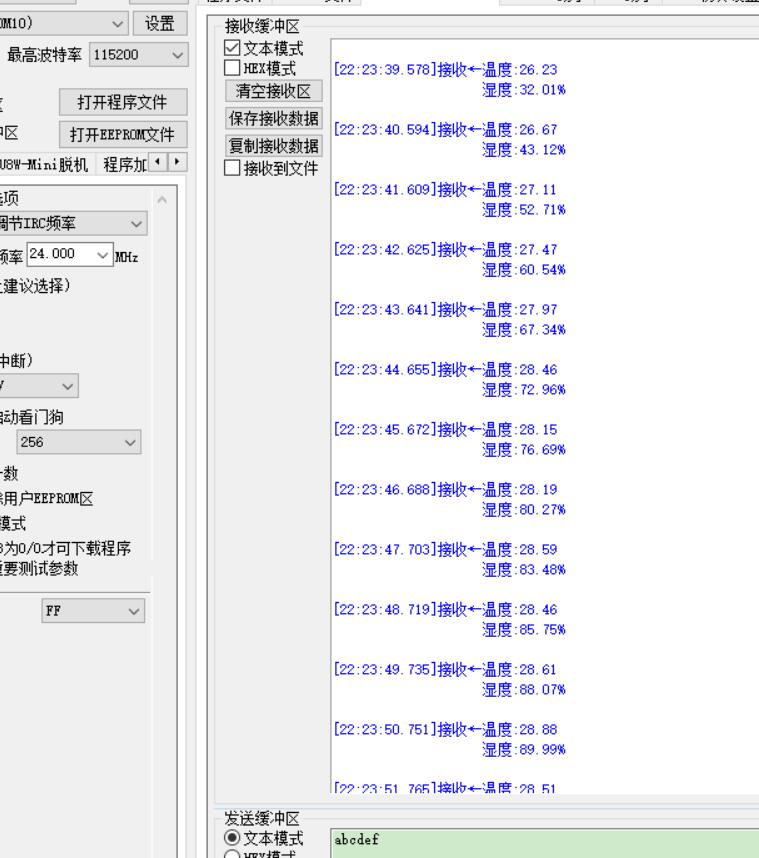Click the abcdef send text field

point(544,843)
